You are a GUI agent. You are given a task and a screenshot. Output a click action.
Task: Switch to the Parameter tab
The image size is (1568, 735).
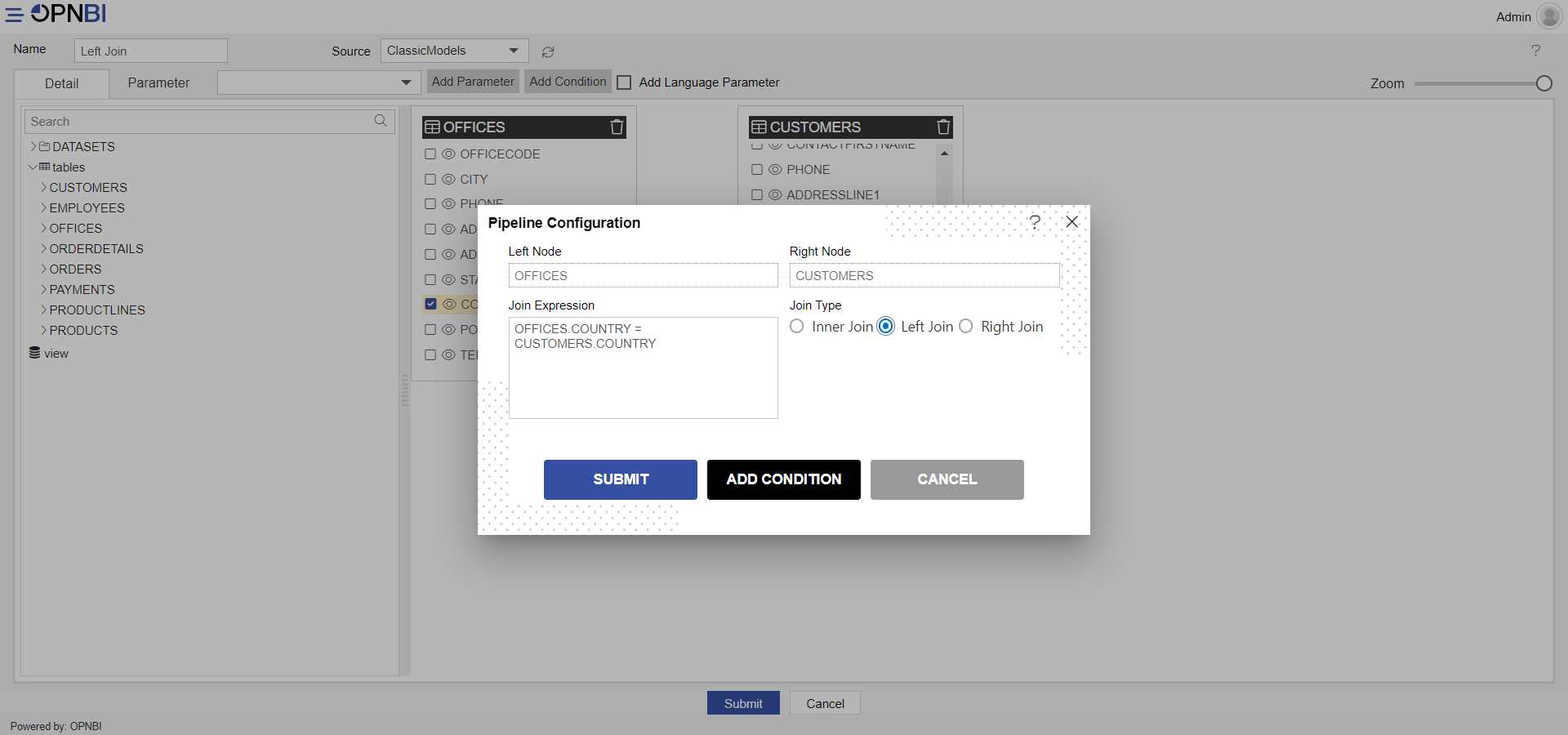coord(158,82)
